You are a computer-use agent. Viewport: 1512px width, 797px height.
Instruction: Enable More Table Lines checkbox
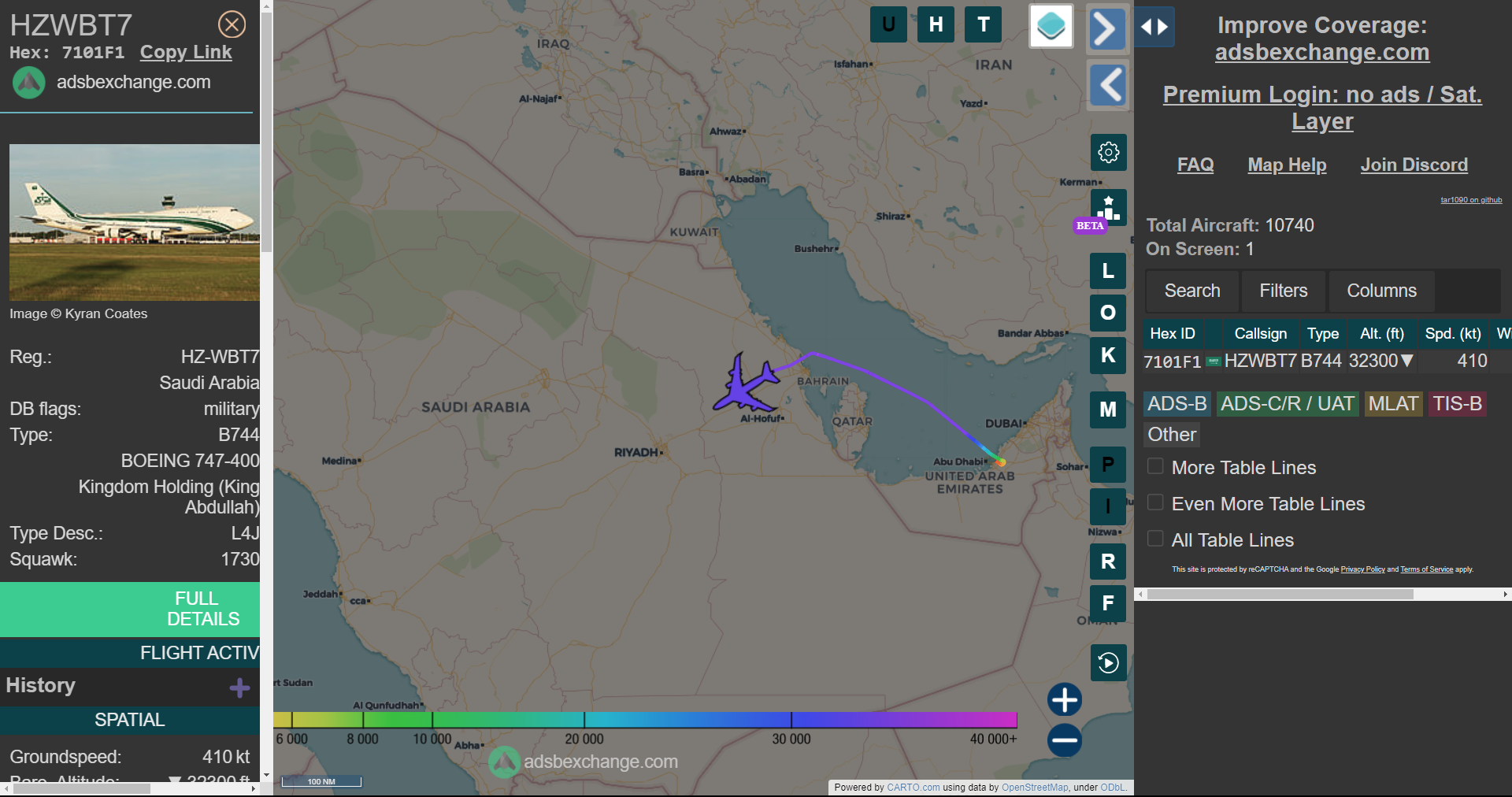point(1155,466)
